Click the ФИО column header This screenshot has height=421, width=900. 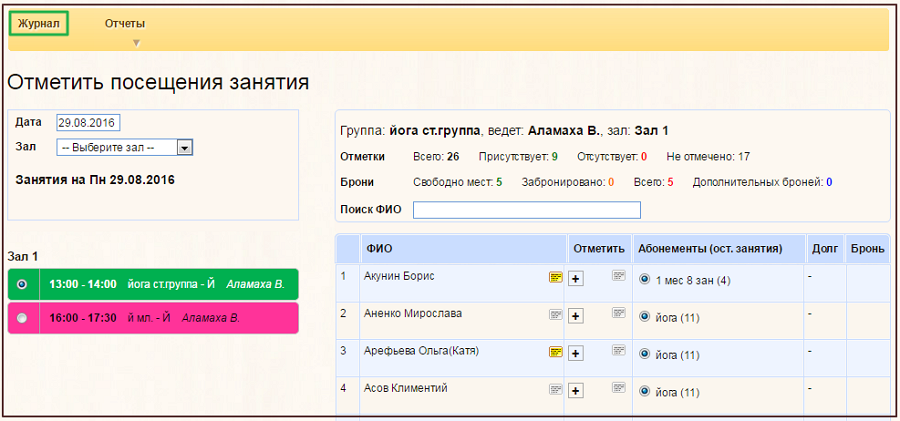(x=463, y=249)
